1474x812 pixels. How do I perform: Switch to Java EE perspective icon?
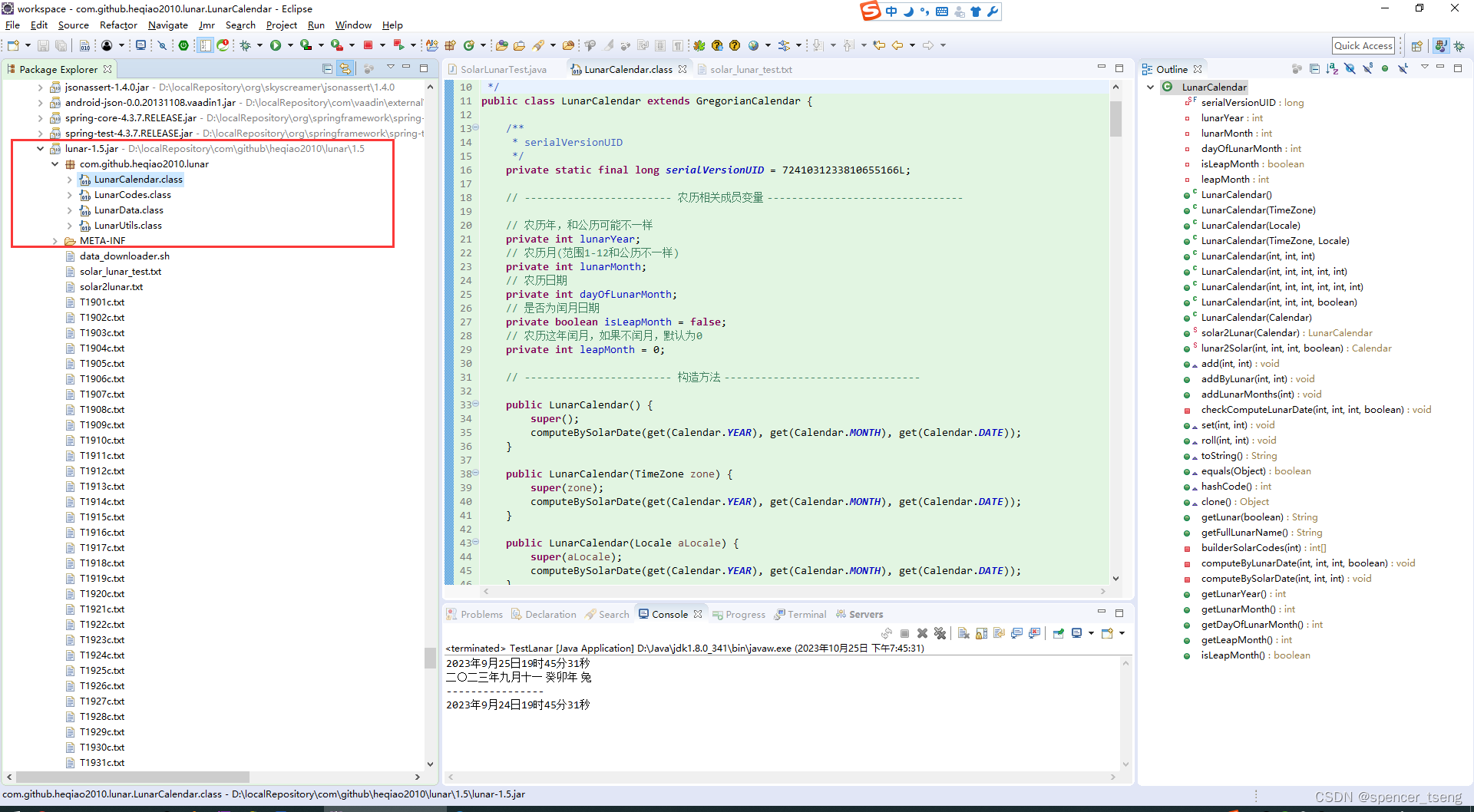pyautogui.click(x=1441, y=46)
